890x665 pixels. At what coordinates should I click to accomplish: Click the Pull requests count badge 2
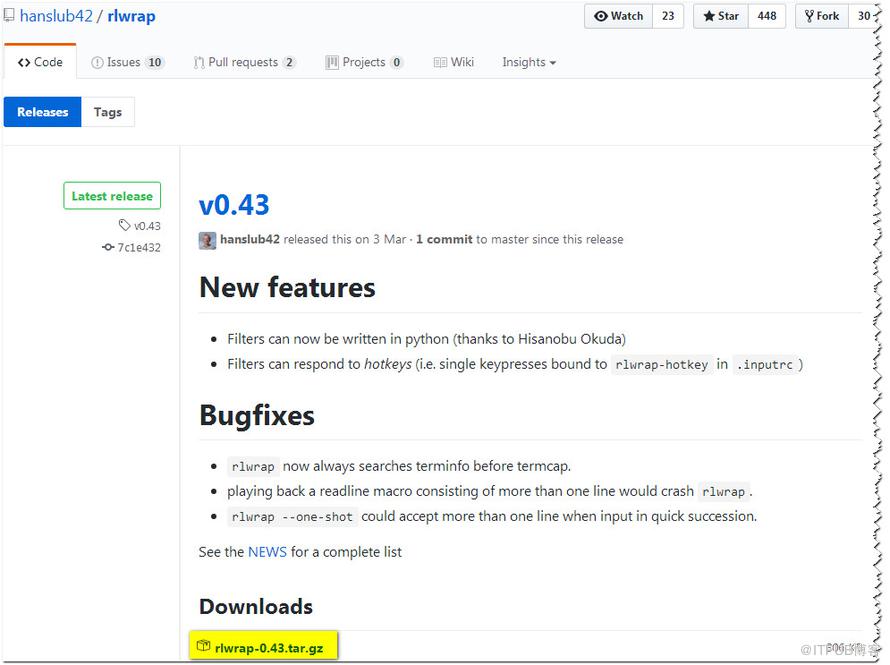coord(289,62)
